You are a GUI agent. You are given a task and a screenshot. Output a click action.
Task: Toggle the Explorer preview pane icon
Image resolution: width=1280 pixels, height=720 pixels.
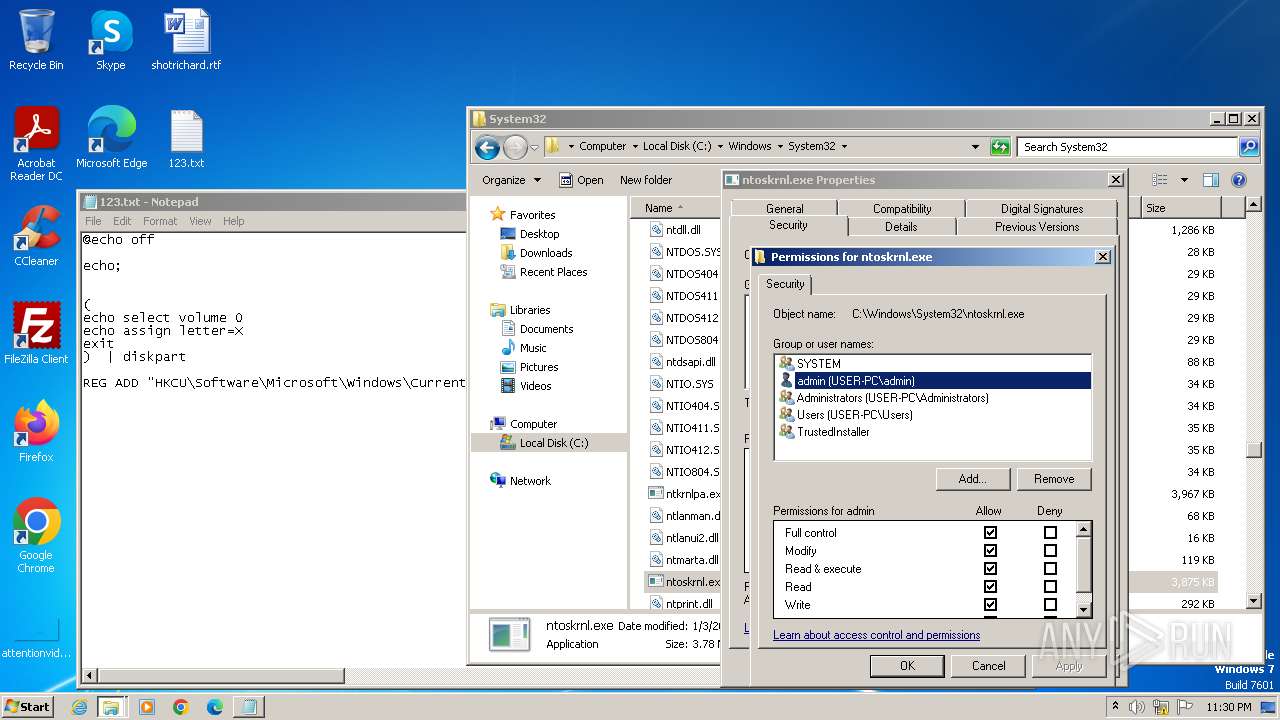[1211, 180]
